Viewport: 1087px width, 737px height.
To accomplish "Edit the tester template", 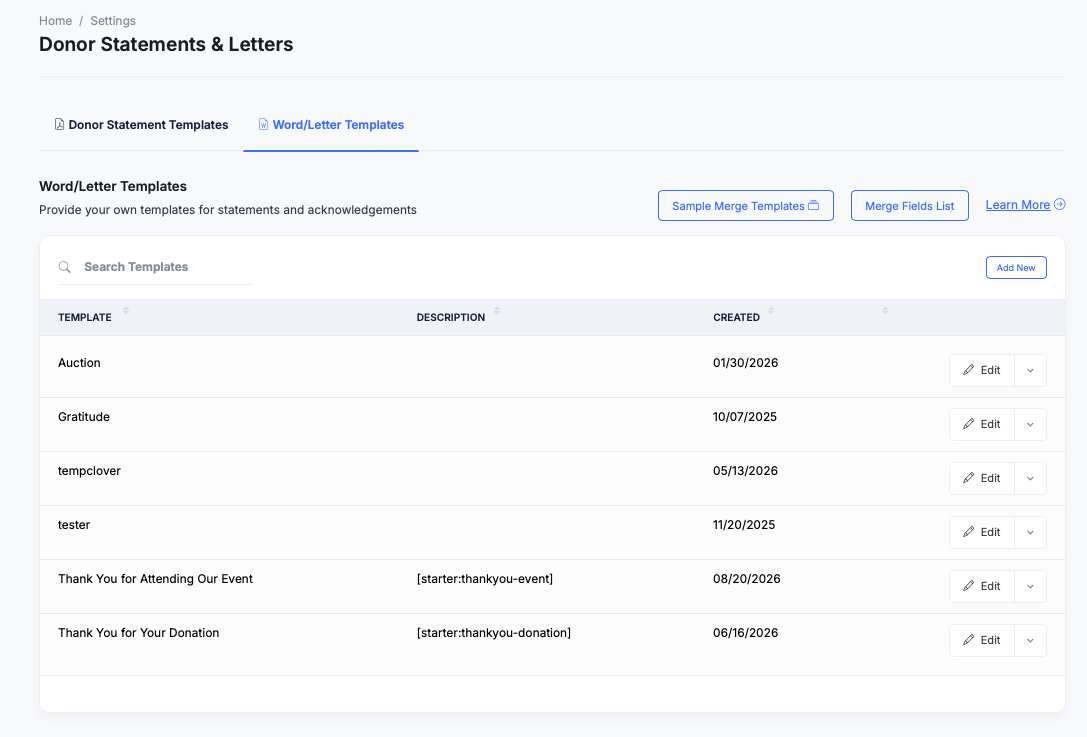I will pos(982,532).
